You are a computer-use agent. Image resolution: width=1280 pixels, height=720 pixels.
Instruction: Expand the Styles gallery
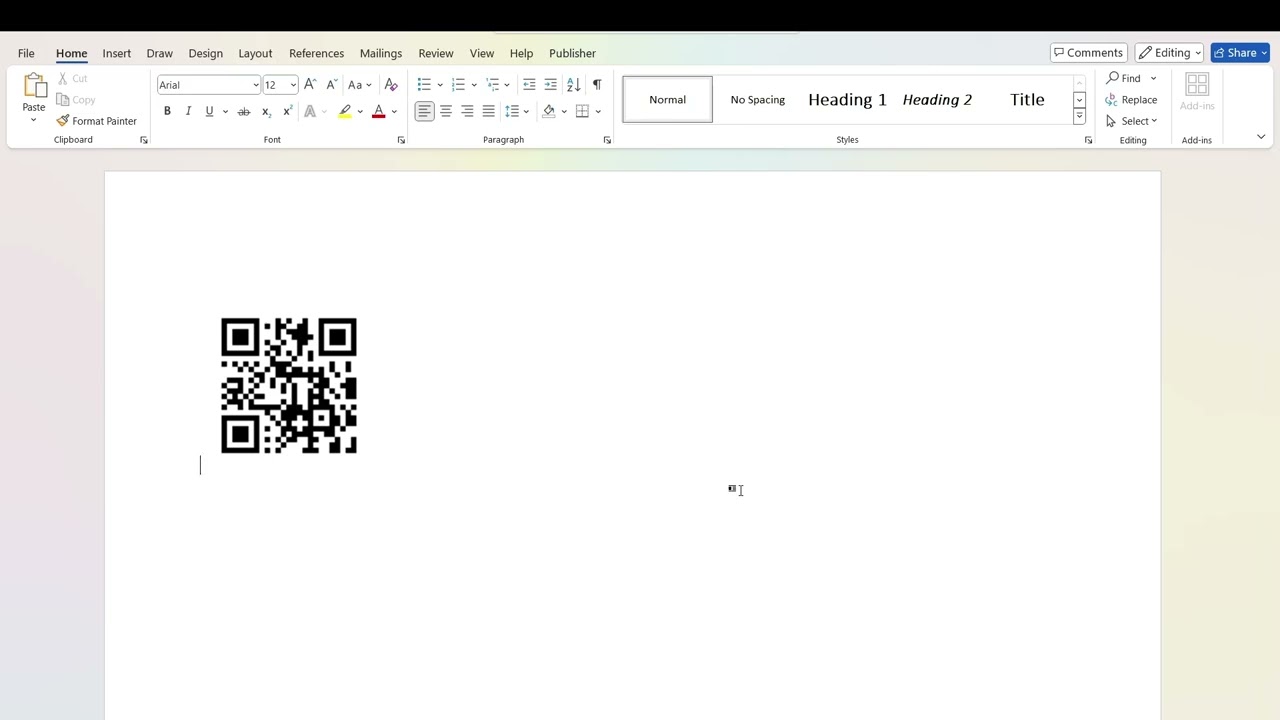[x=1079, y=118]
